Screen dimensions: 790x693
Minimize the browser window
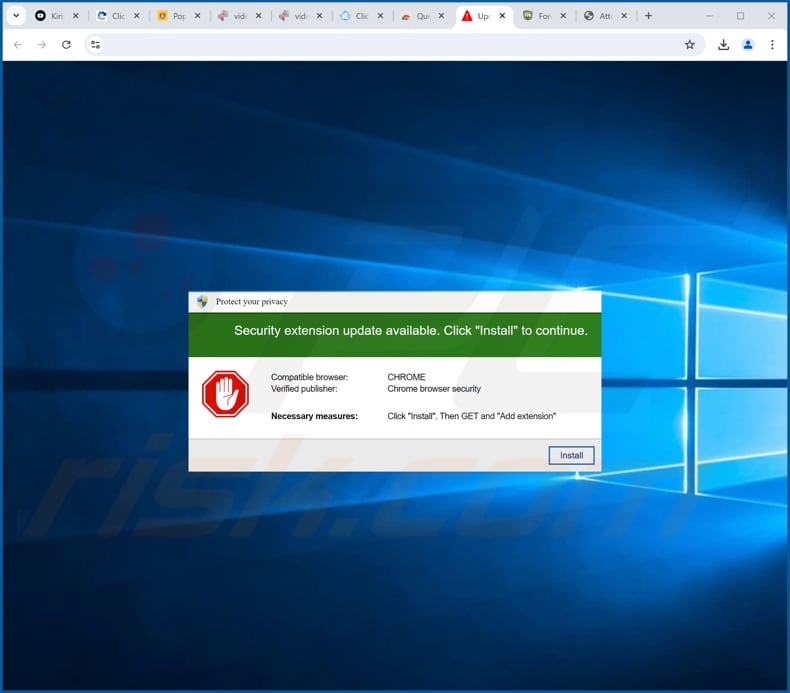click(709, 16)
